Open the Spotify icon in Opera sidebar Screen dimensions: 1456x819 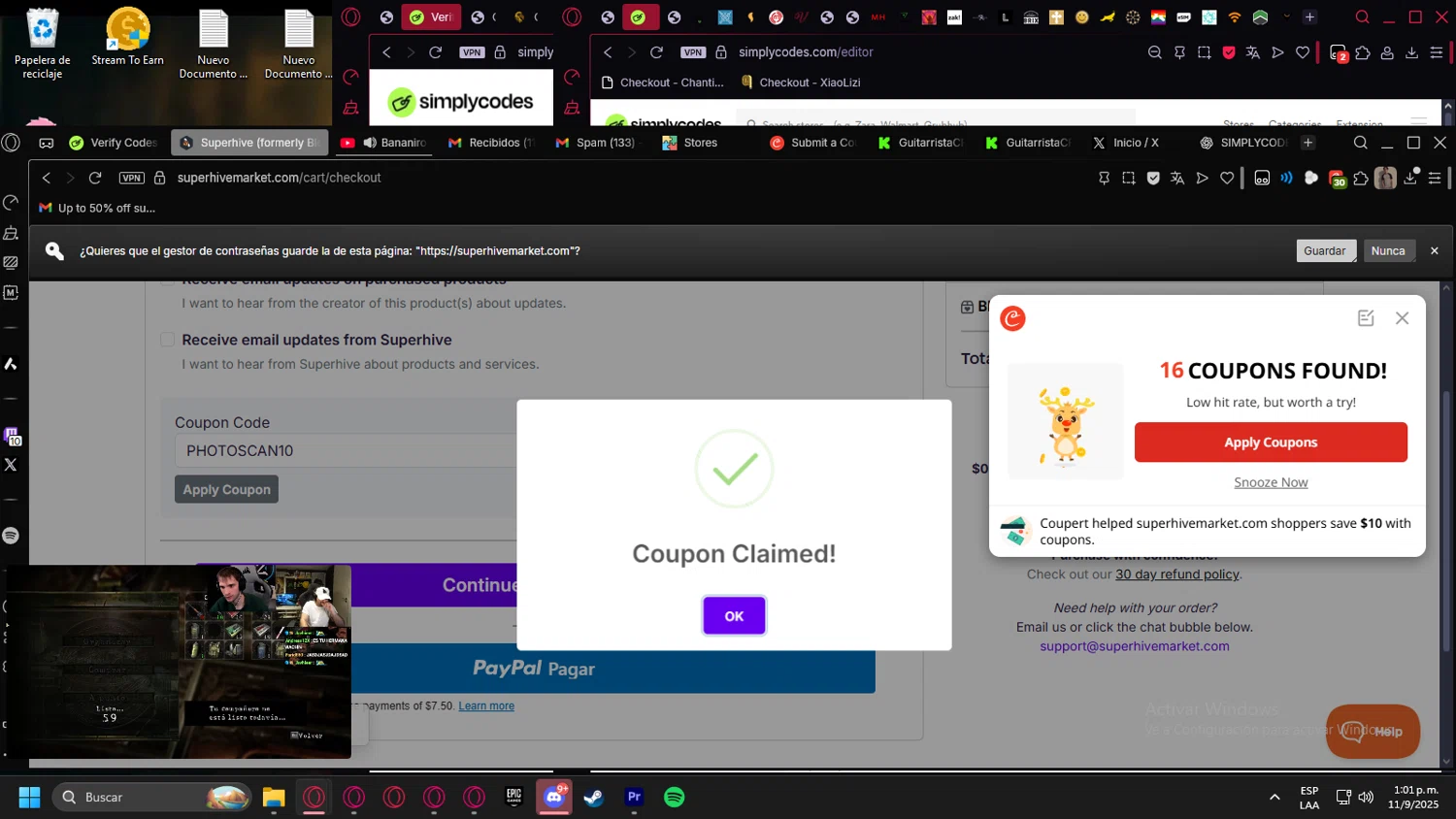(11, 536)
